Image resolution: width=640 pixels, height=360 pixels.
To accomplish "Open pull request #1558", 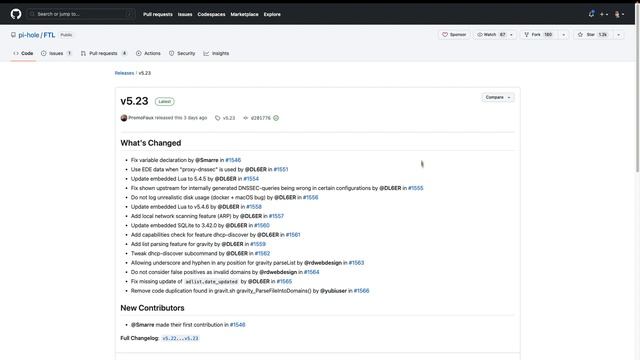I will (x=254, y=207).
